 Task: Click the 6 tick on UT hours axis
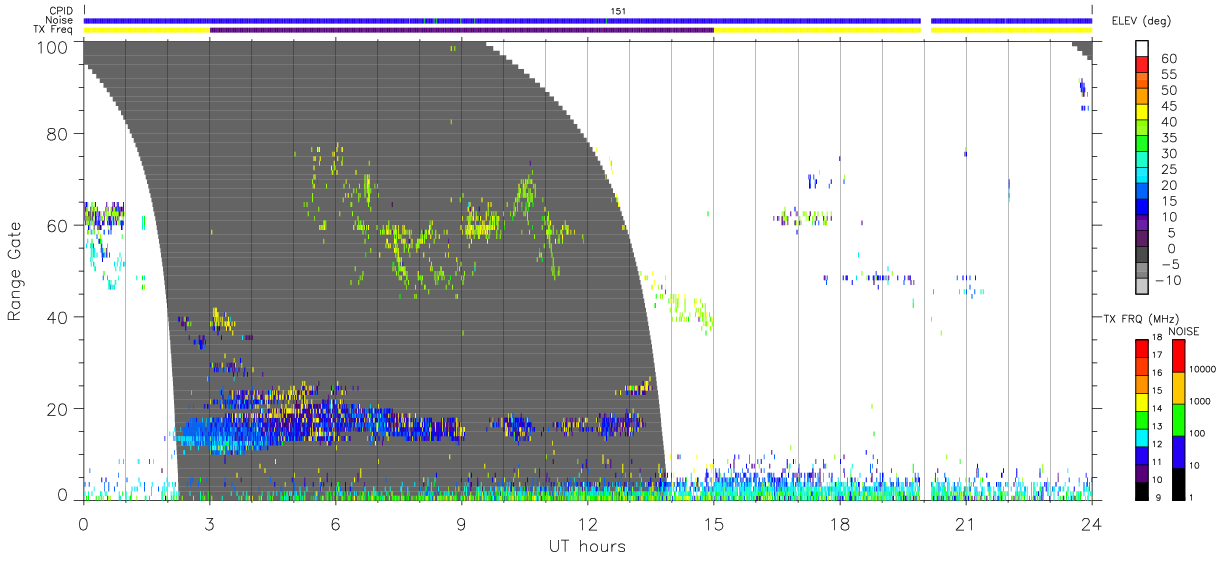tap(336, 523)
